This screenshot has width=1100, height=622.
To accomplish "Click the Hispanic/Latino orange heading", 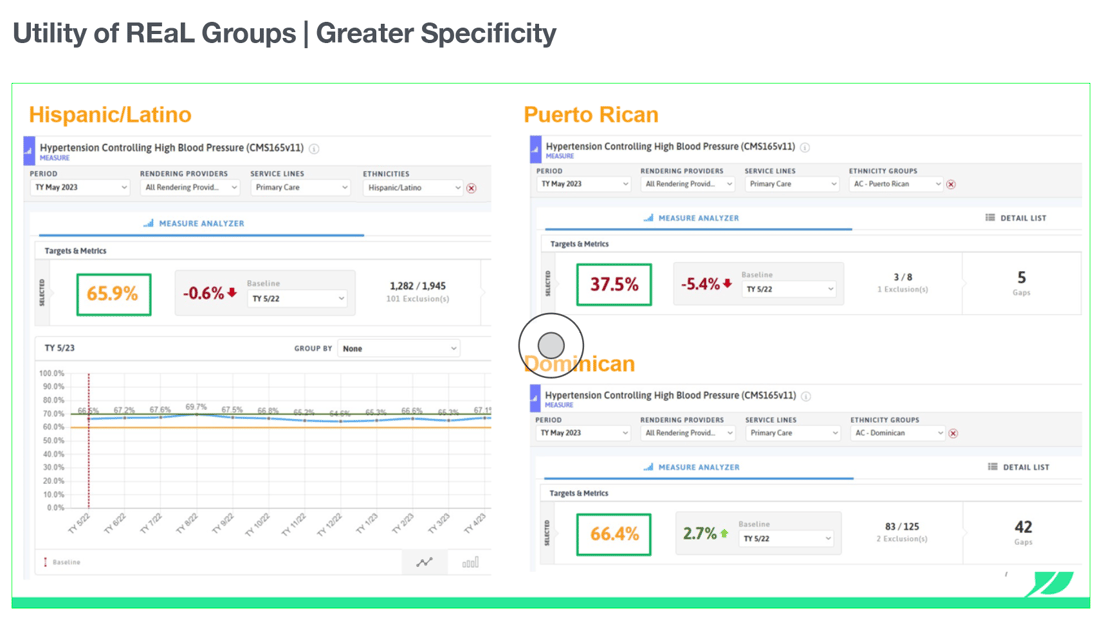I will click(110, 114).
